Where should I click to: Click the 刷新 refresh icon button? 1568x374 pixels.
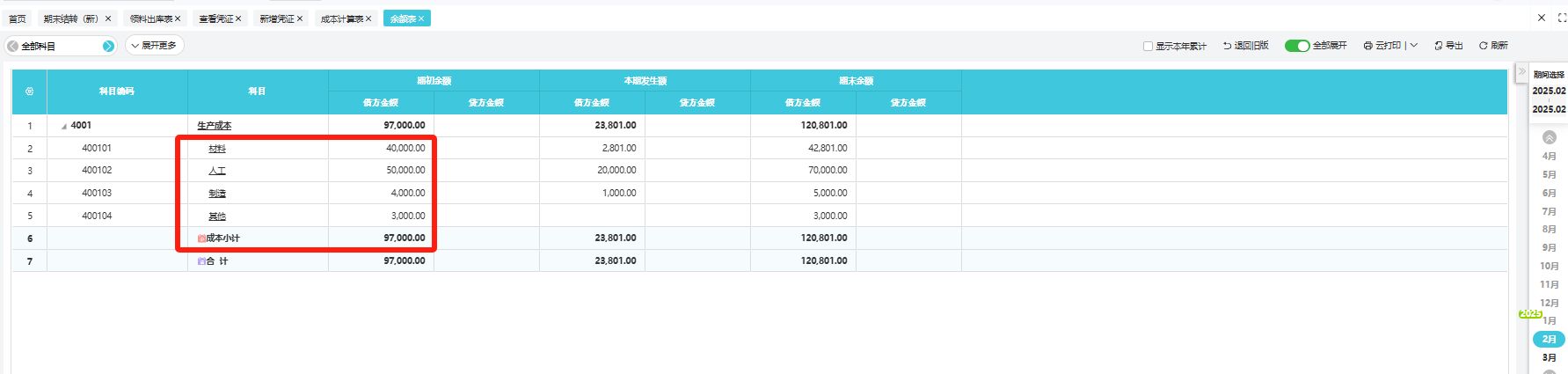click(1483, 46)
